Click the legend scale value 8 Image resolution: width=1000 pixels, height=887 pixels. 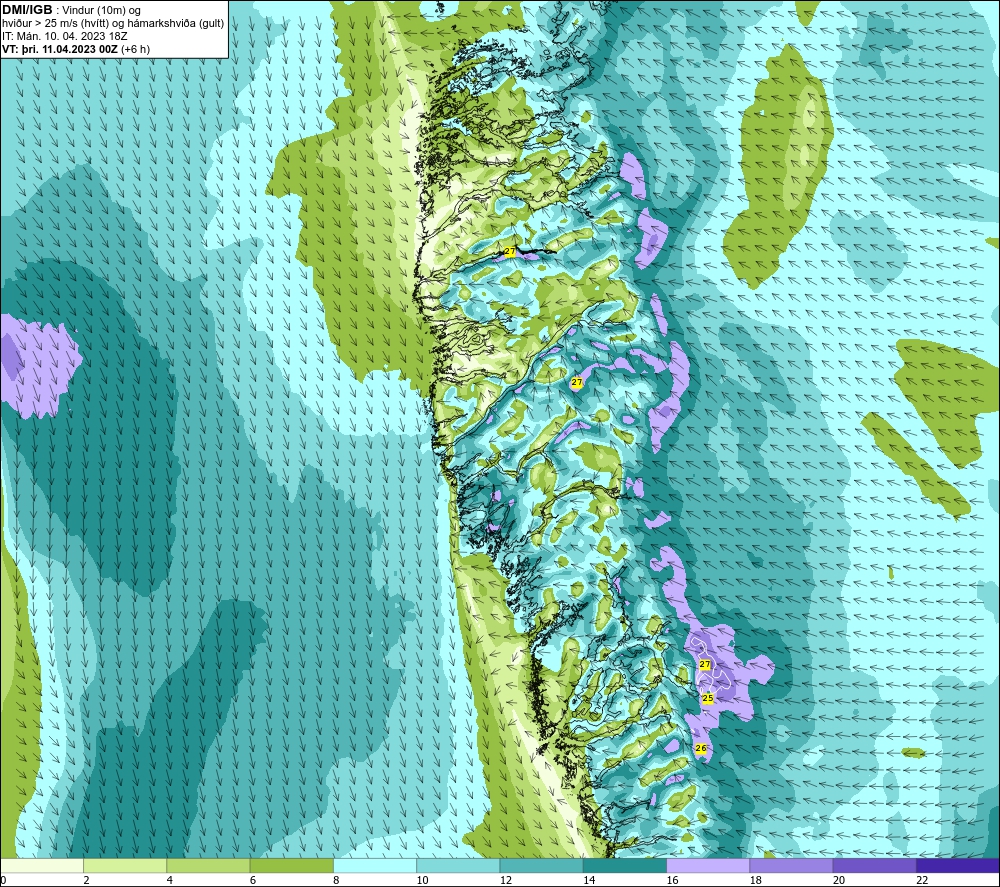tap(336, 880)
